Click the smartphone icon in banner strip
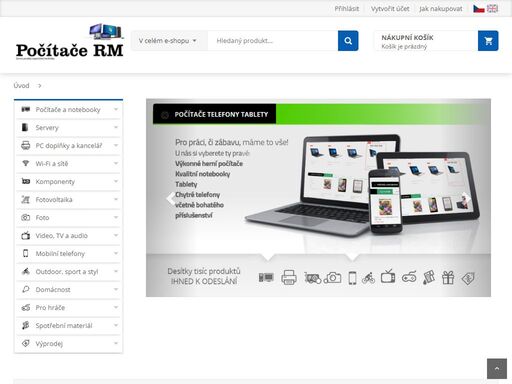This screenshot has width=512, height=384. click(x=352, y=278)
